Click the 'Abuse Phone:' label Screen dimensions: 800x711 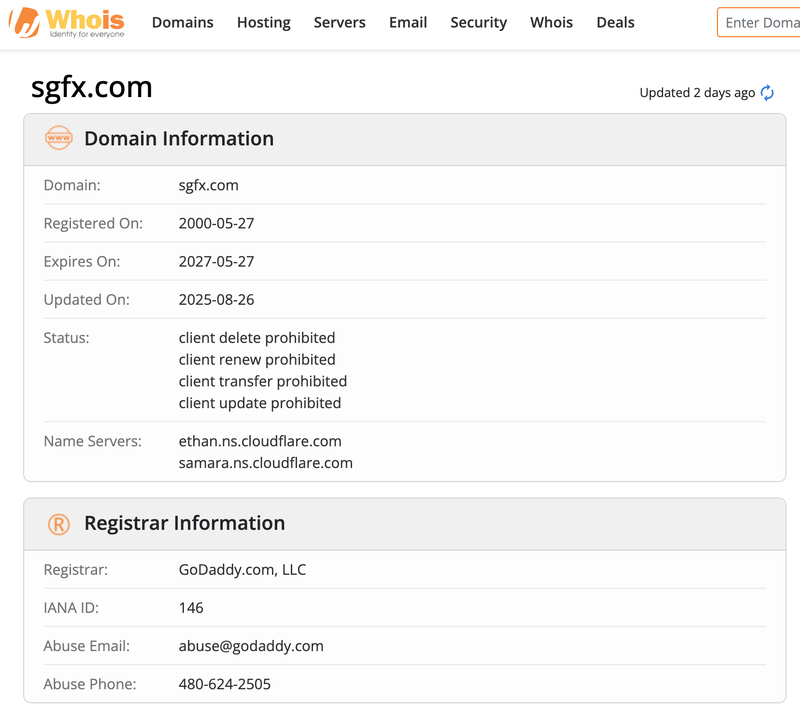90,684
